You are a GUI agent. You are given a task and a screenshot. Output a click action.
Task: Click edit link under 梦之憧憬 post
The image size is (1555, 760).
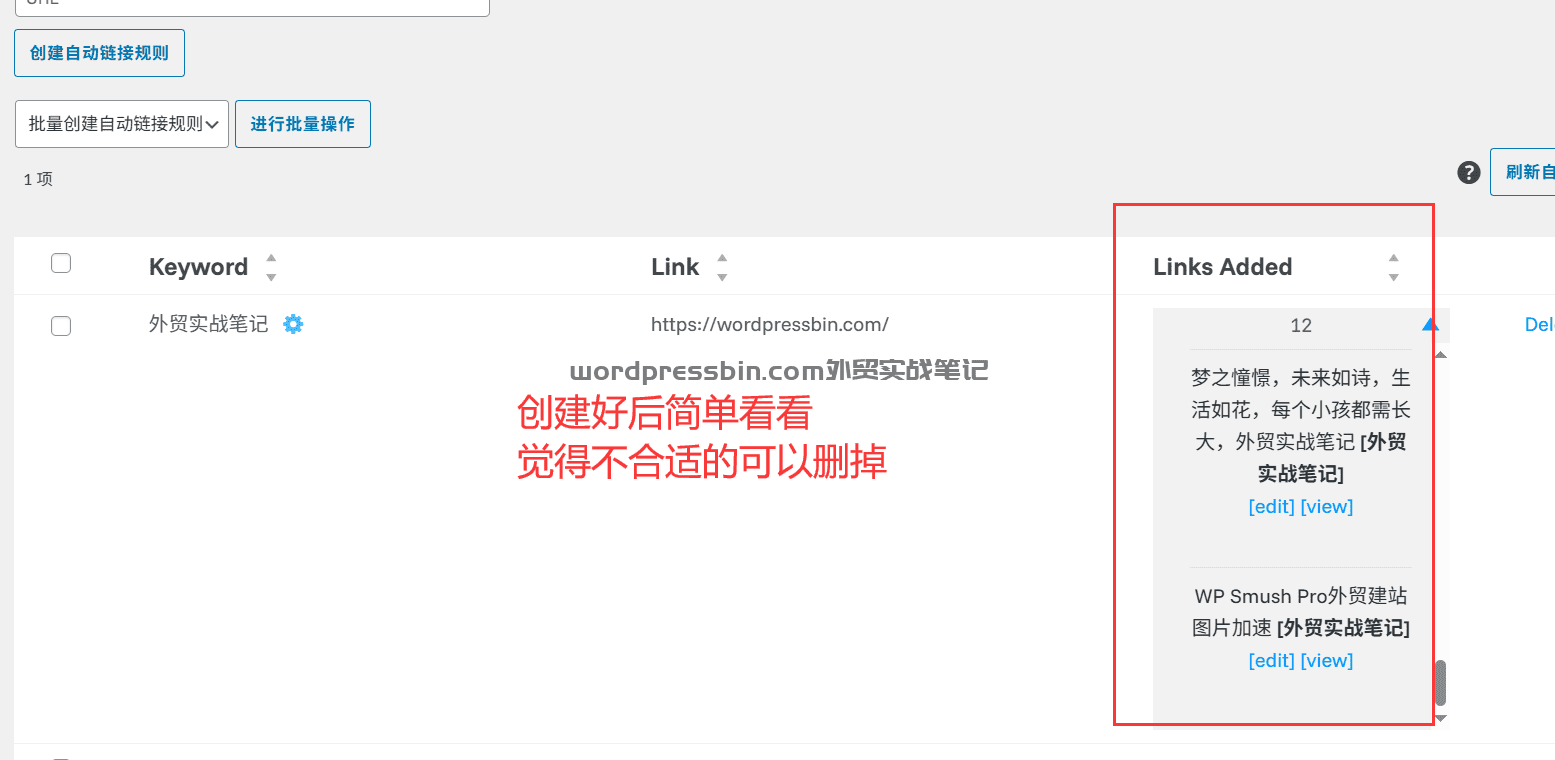pos(1272,506)
